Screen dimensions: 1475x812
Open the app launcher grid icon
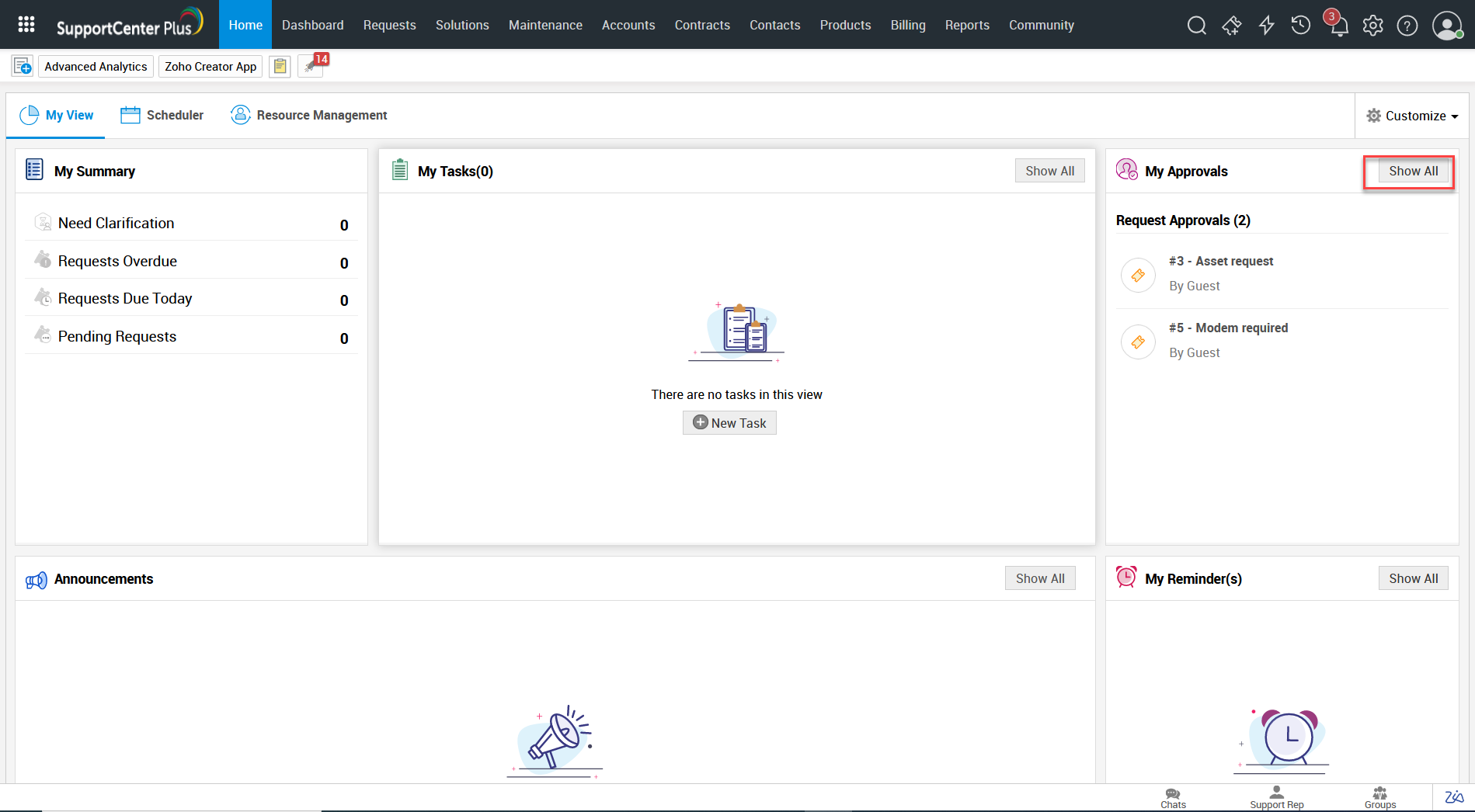[26, 25]
